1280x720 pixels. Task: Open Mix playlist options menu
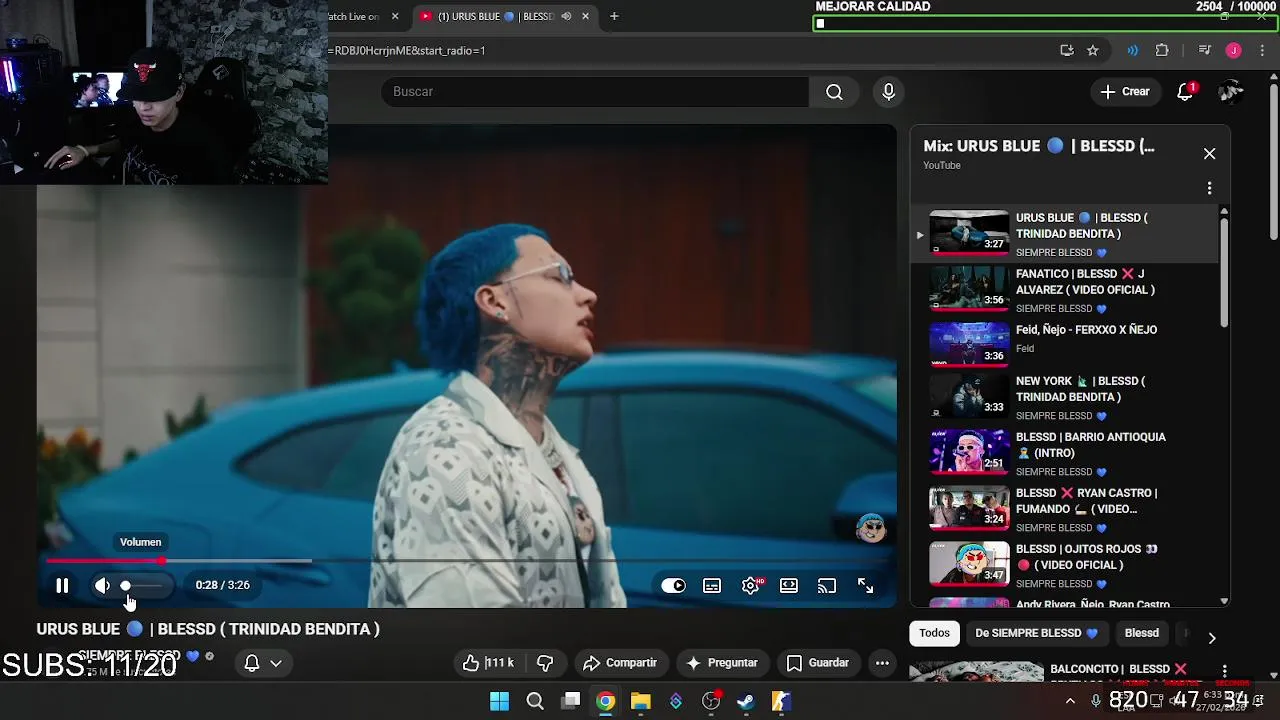click(x=1209, y=188)
